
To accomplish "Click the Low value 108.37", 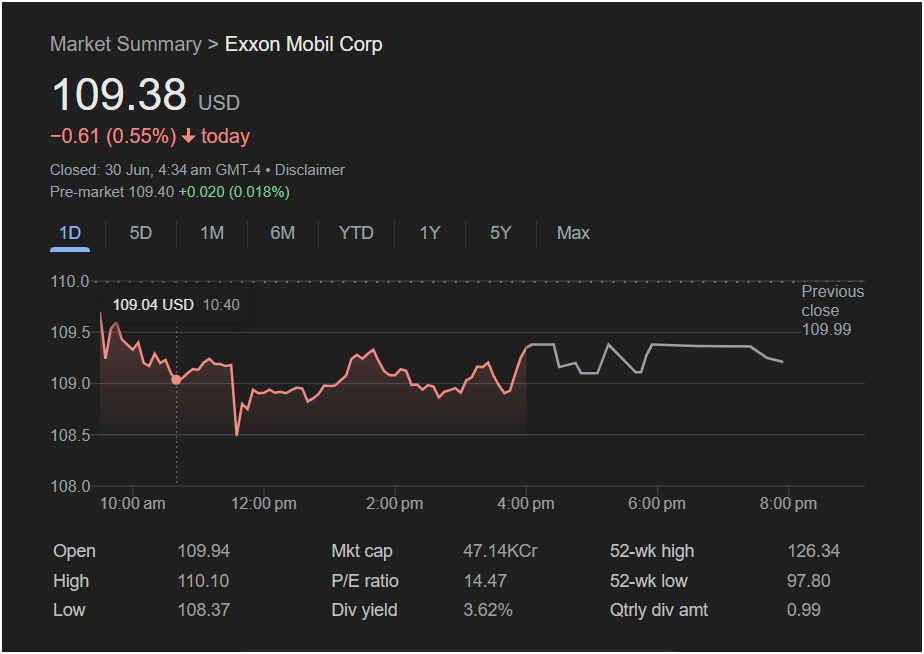I will pyautogui.click(x=204, y=610).
